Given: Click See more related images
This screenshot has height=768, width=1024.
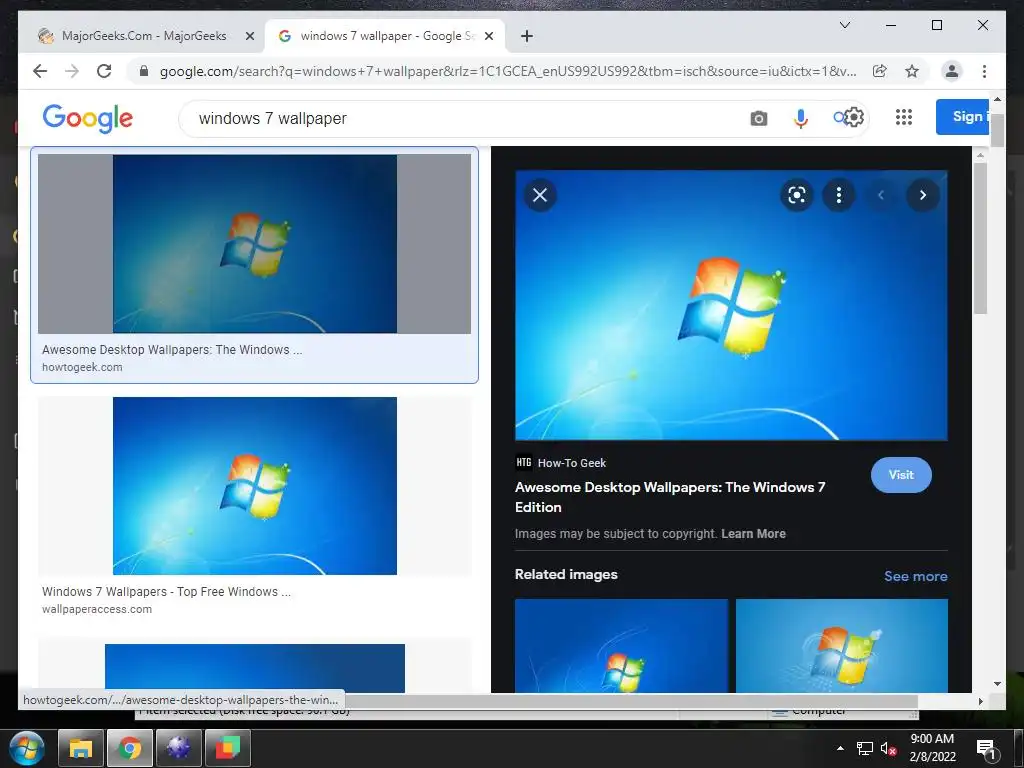Looking at the screenshot, I should [x=916, y=576].
